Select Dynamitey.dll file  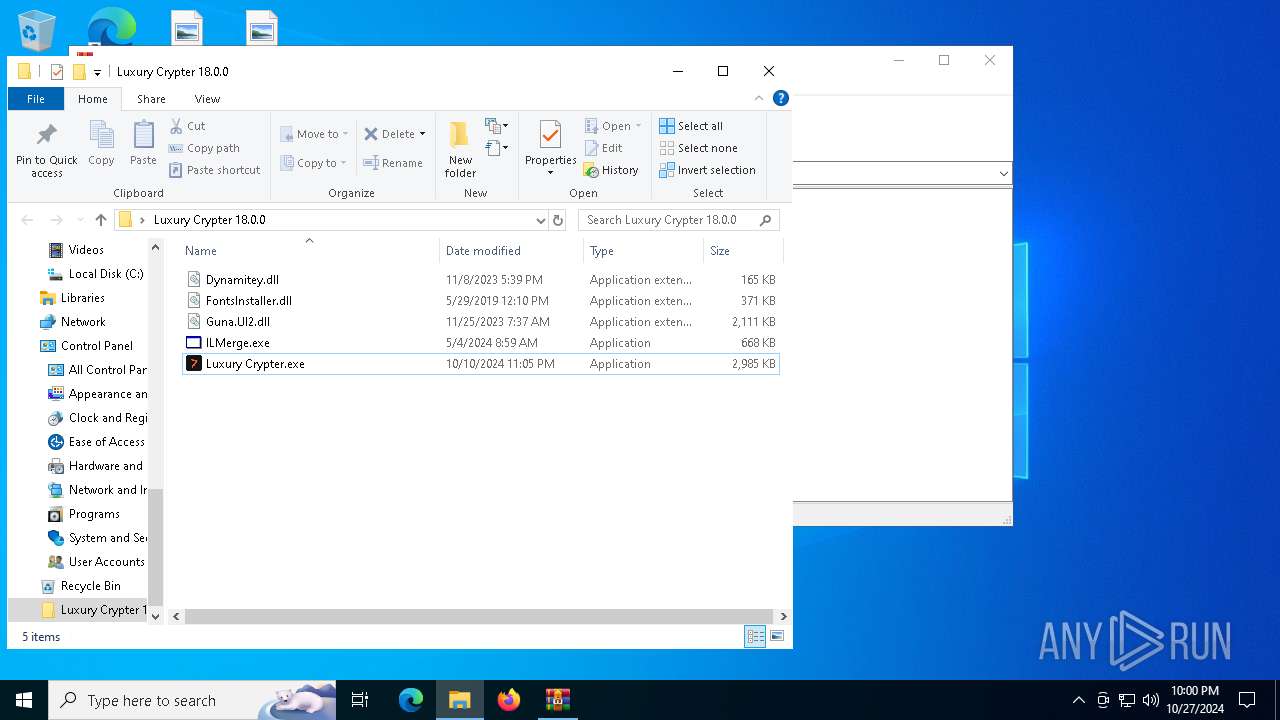coord(242,280)
